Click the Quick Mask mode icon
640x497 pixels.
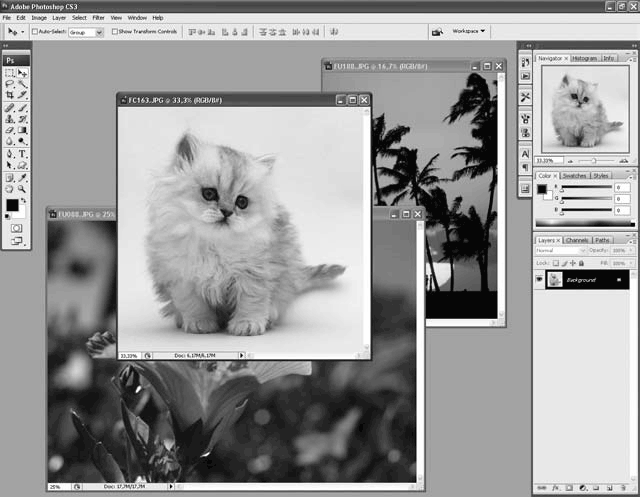16,228
